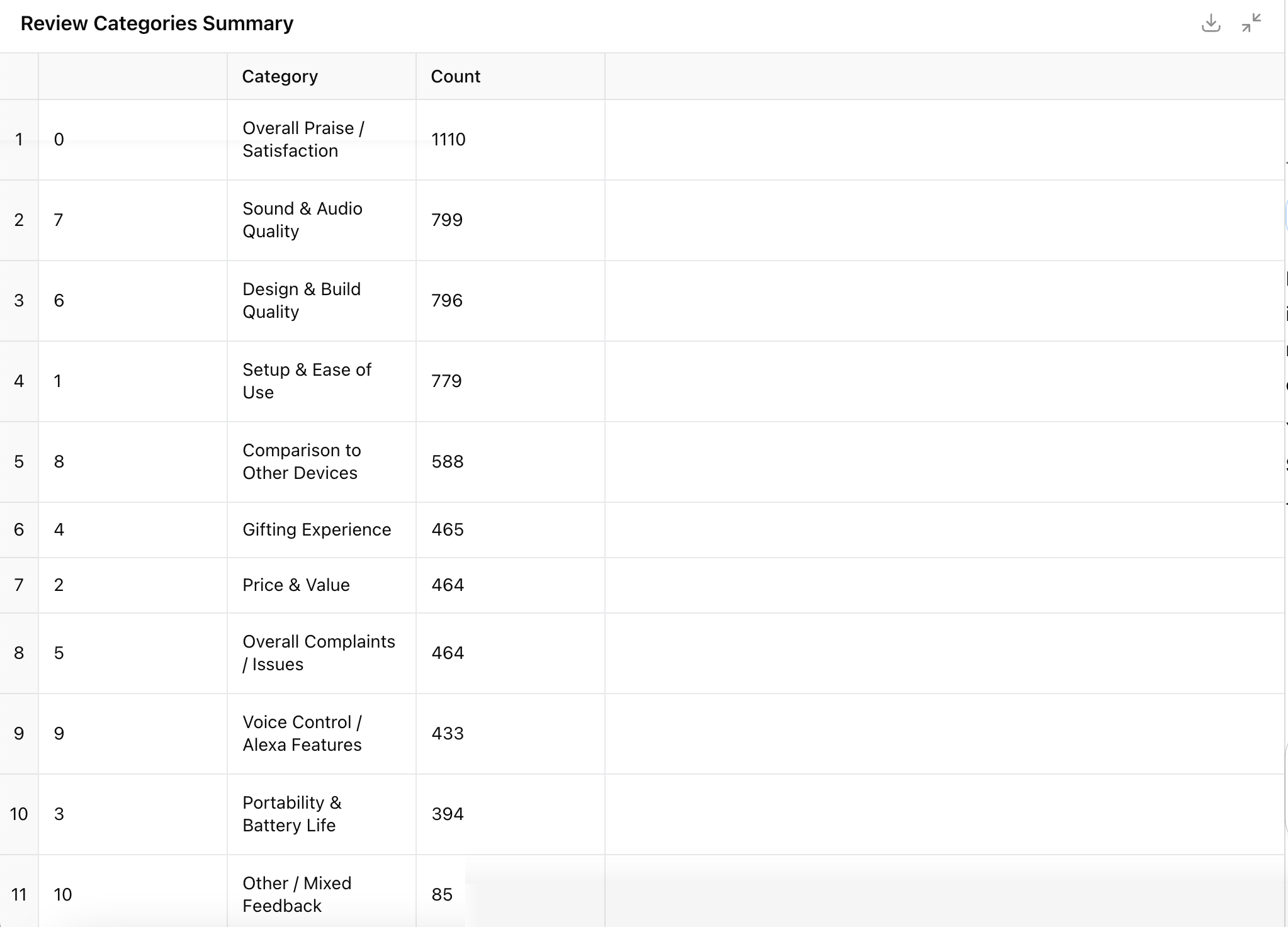Select Portability & Battery Life cell
The width and height of the screenshot is (1288, 927).
292,814
